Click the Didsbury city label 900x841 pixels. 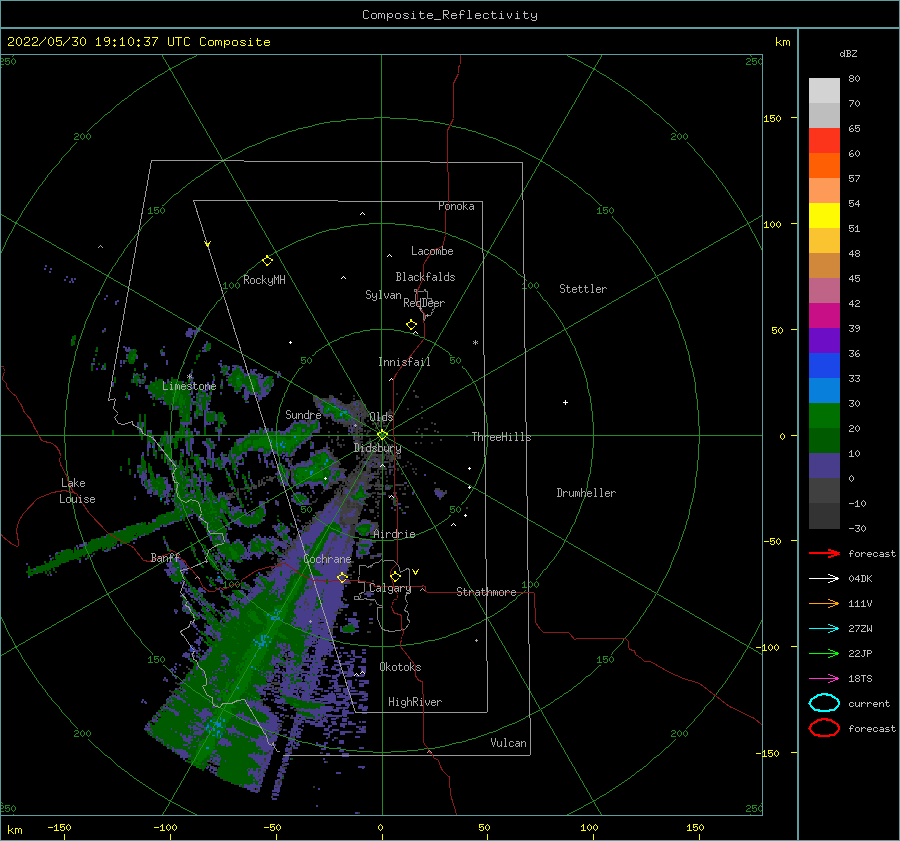(x=377, y=448)
